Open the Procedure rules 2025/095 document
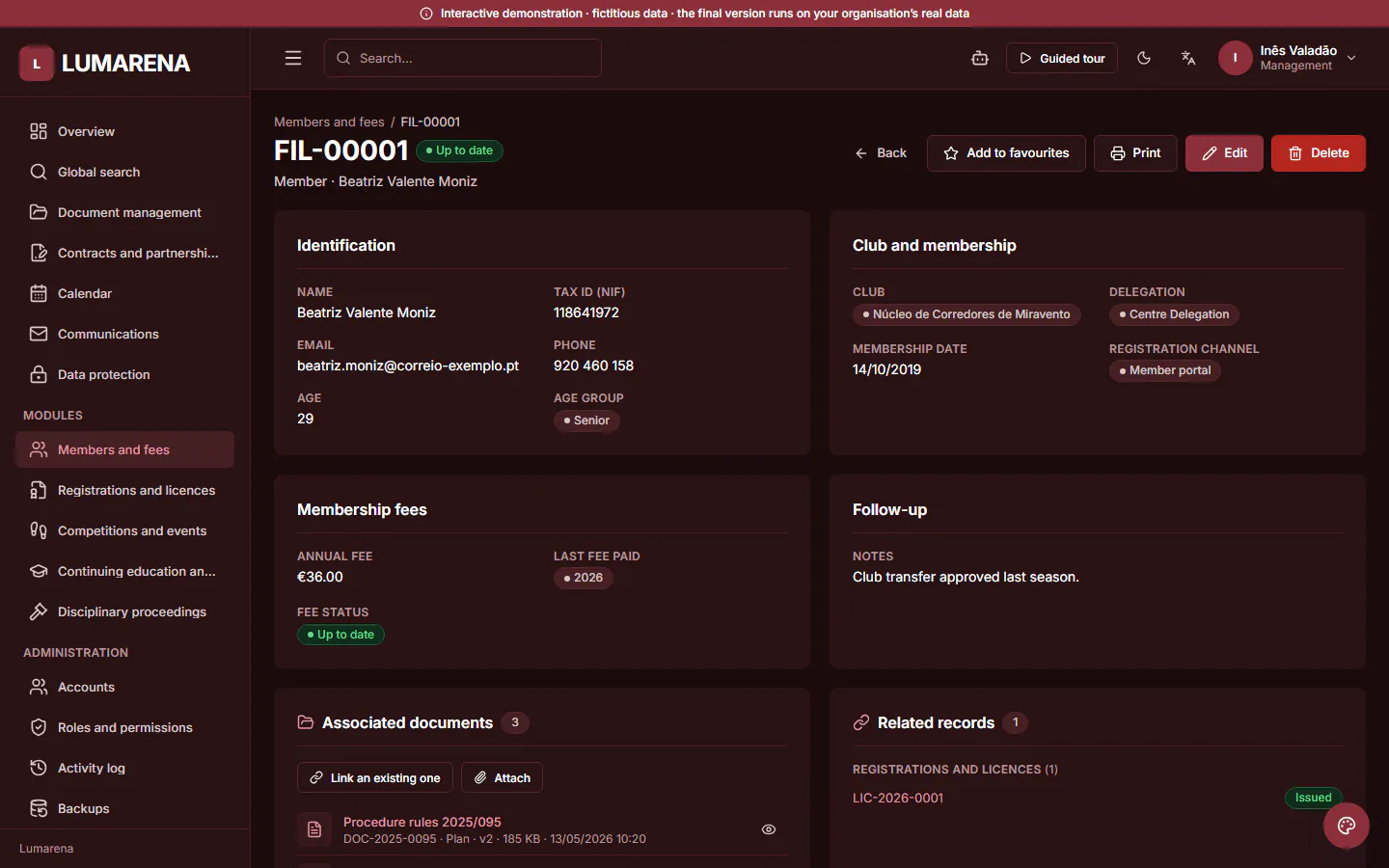This screenshot has height=868, width=1389. 422,822
